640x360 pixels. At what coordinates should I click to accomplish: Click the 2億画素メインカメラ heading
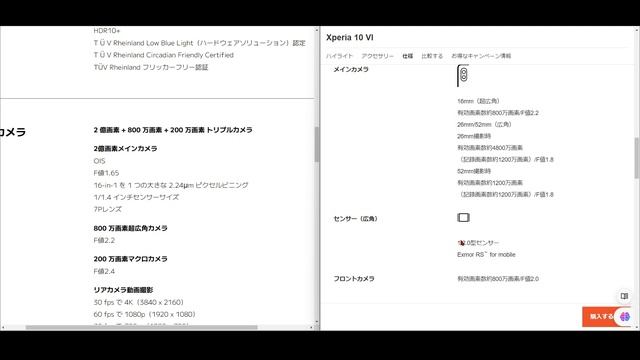tap(125, 149)
